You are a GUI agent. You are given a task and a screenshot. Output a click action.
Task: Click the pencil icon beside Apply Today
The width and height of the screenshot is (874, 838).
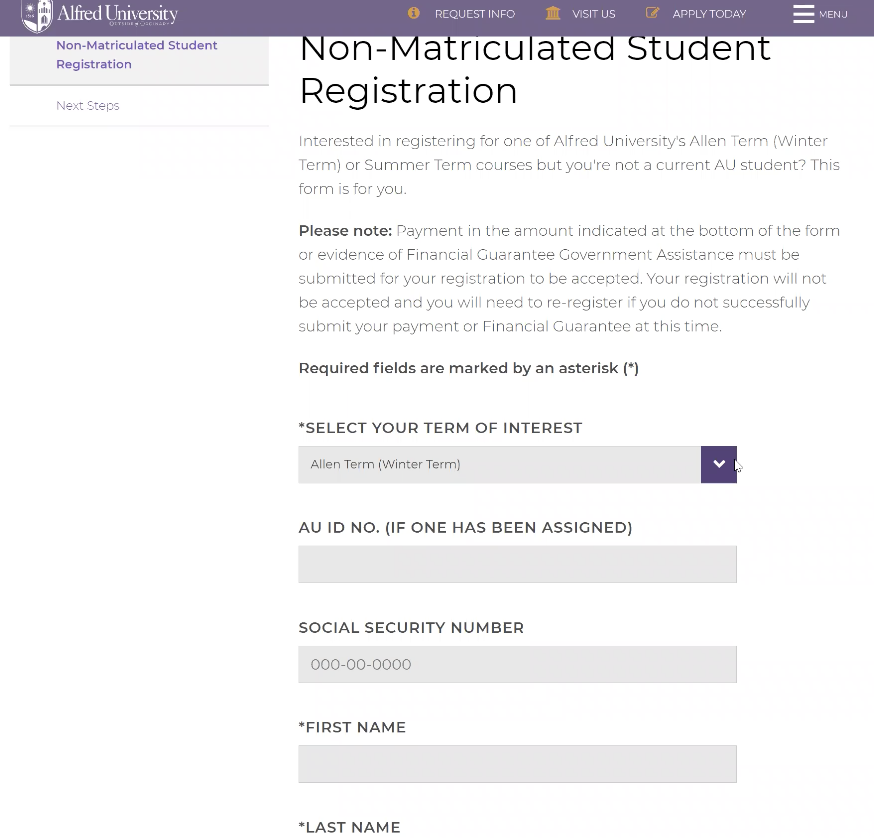pyautogui.click(x=653, y=13)
